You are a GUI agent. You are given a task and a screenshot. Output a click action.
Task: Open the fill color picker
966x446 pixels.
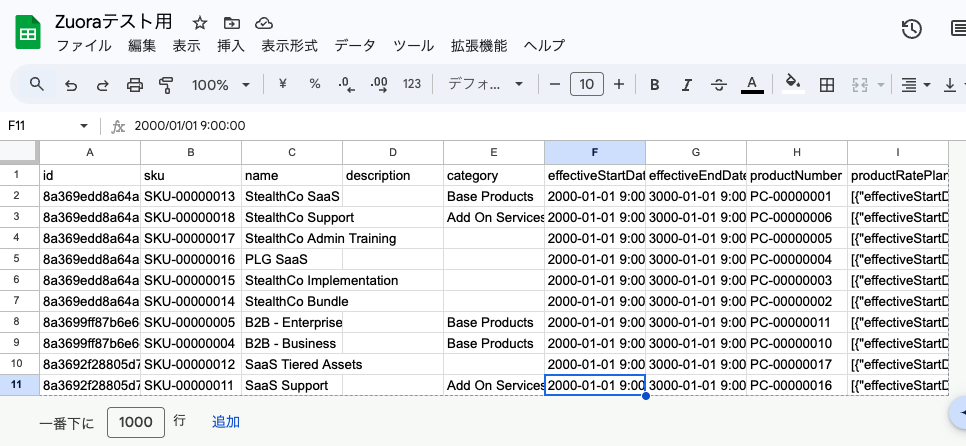point(794,84)
